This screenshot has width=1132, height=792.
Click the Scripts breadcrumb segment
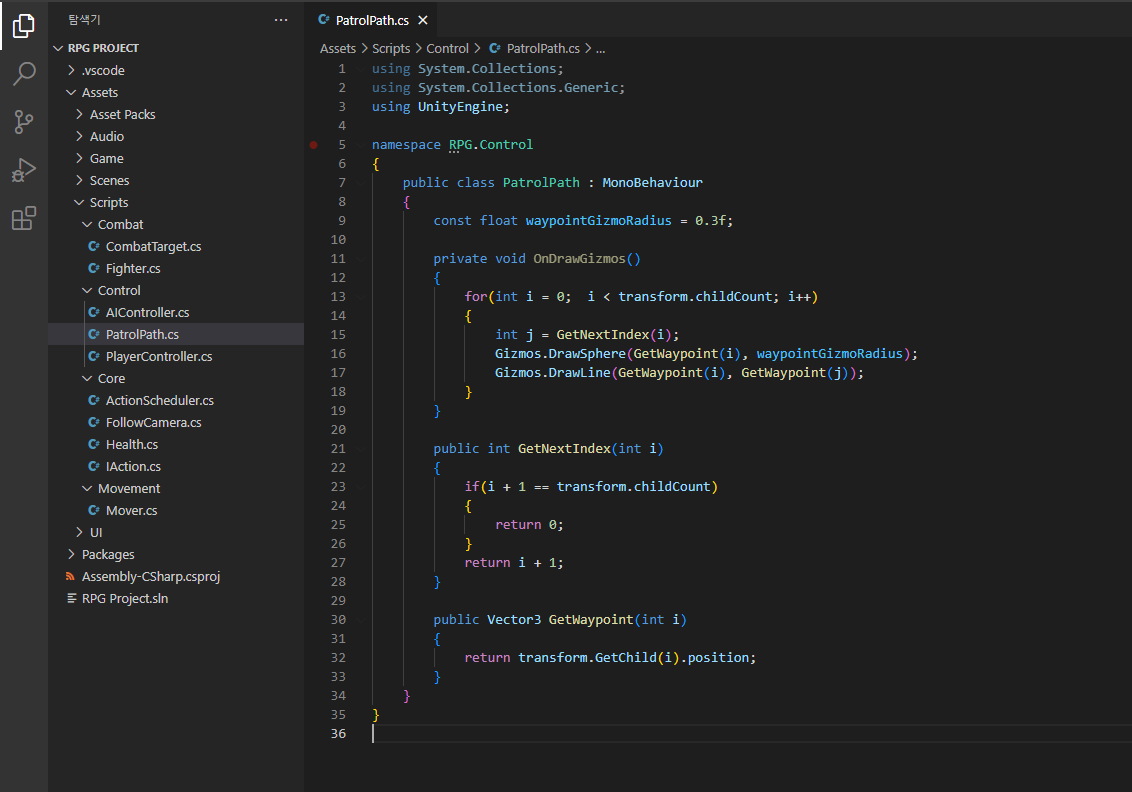(391, 48)
